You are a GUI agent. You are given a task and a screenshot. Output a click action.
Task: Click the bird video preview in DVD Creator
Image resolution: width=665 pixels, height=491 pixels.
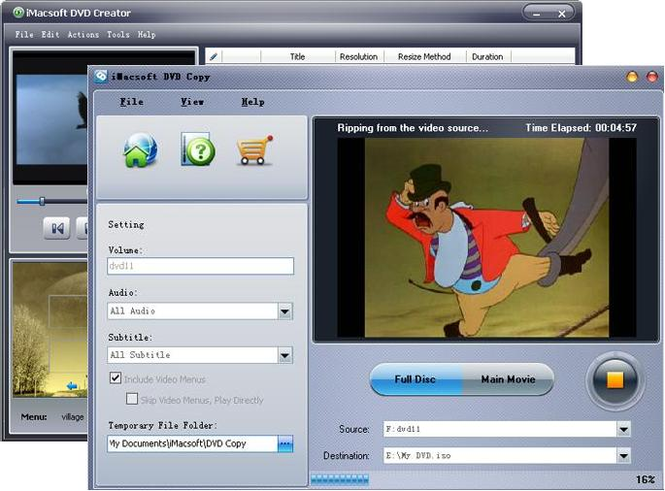[x=51, y=120]
